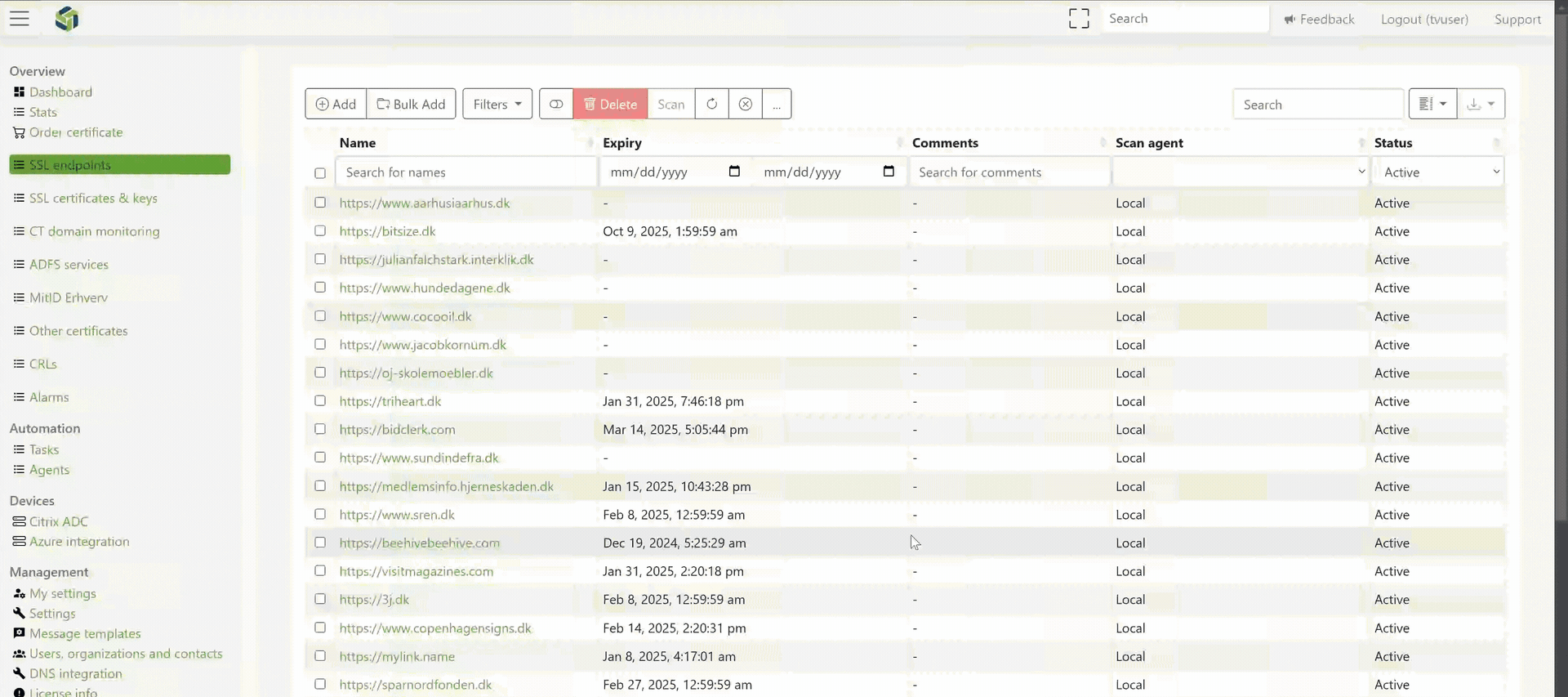Viewport: 1568px width, 697px height.
Task: Click Logout (tvuser)
Action: coord(1424,19)
